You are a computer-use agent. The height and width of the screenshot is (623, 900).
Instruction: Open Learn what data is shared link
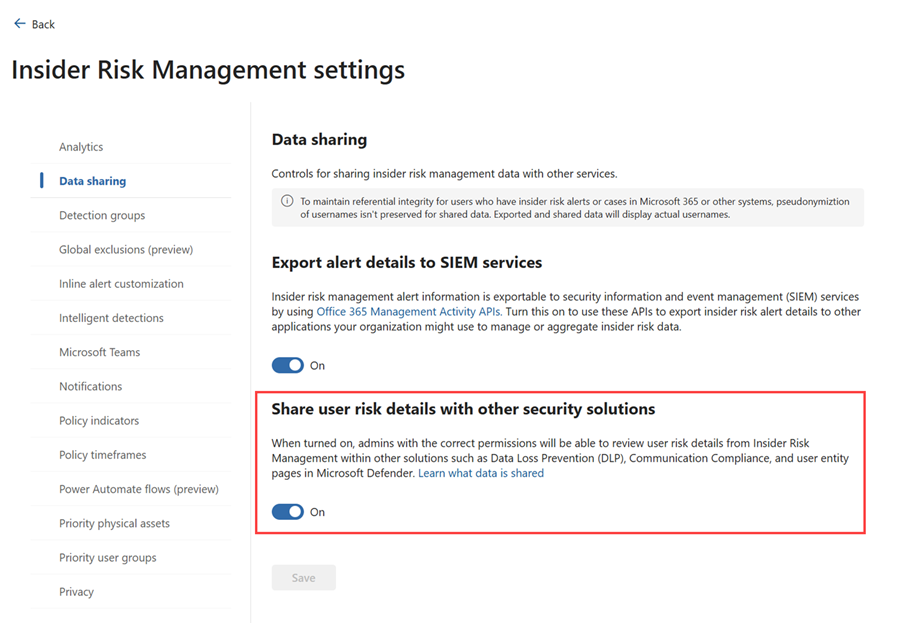coord(481,473)
